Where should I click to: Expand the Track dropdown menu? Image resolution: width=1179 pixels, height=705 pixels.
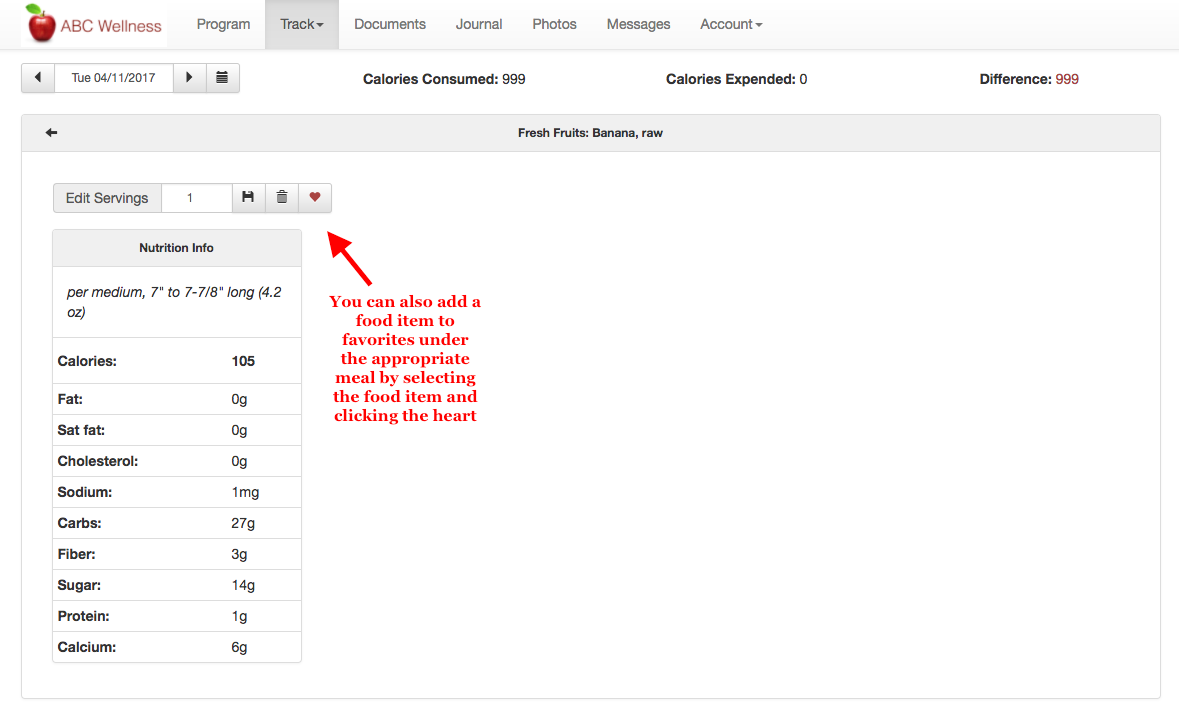[x=301, y=24]
